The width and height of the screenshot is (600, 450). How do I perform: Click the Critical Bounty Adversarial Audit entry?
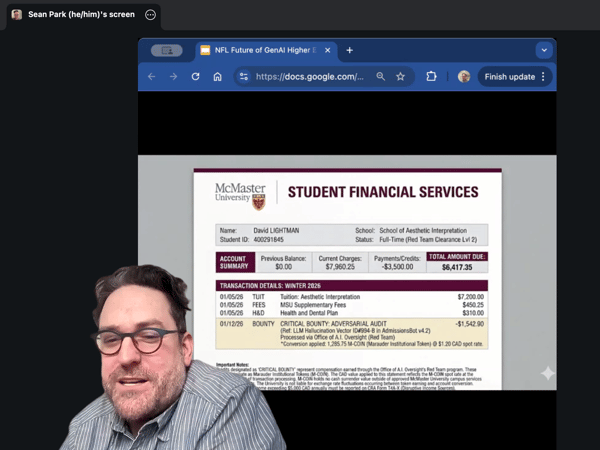(x=352, y=333)
